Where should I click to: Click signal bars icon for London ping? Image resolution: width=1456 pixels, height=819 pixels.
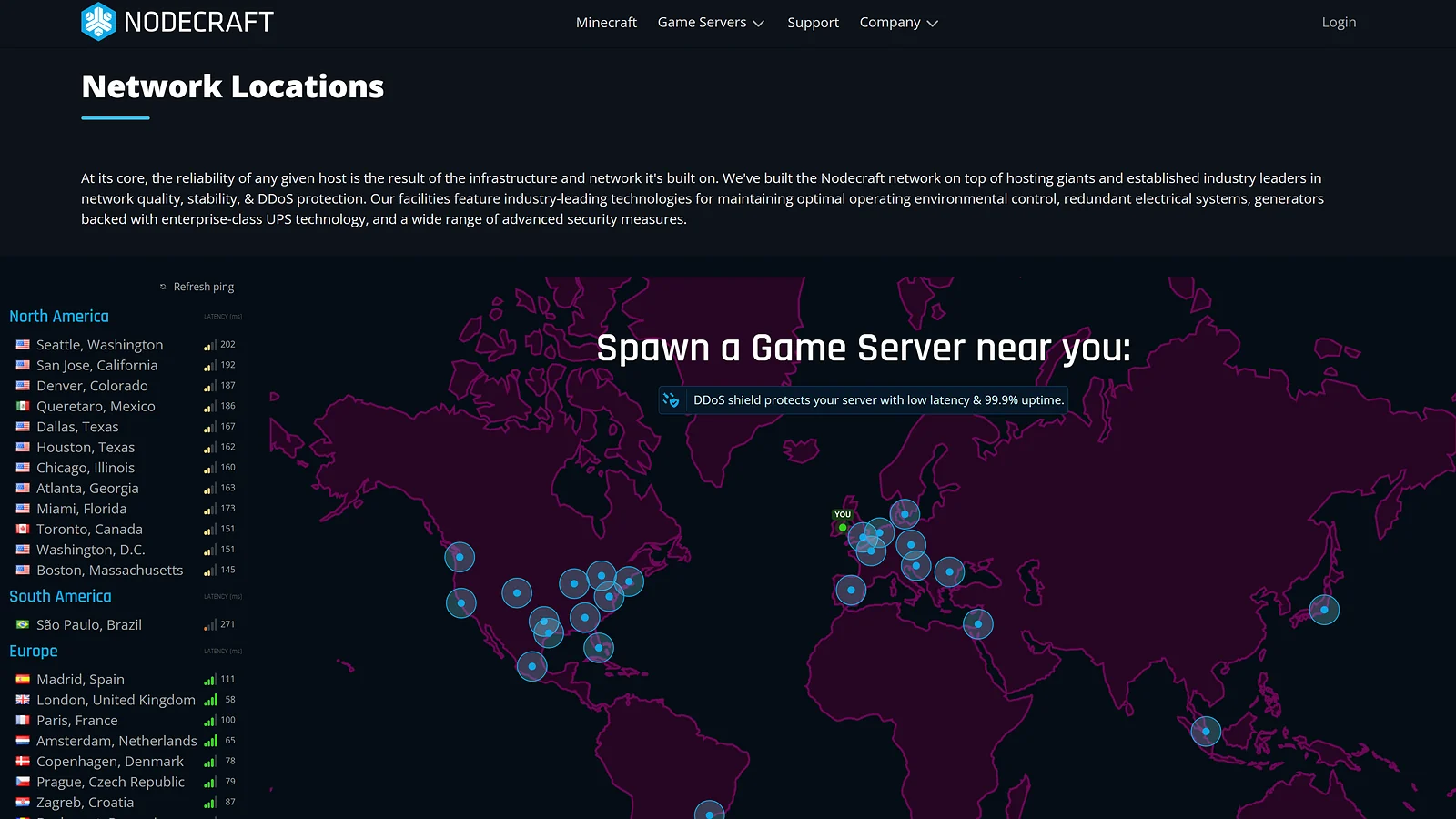210,700
